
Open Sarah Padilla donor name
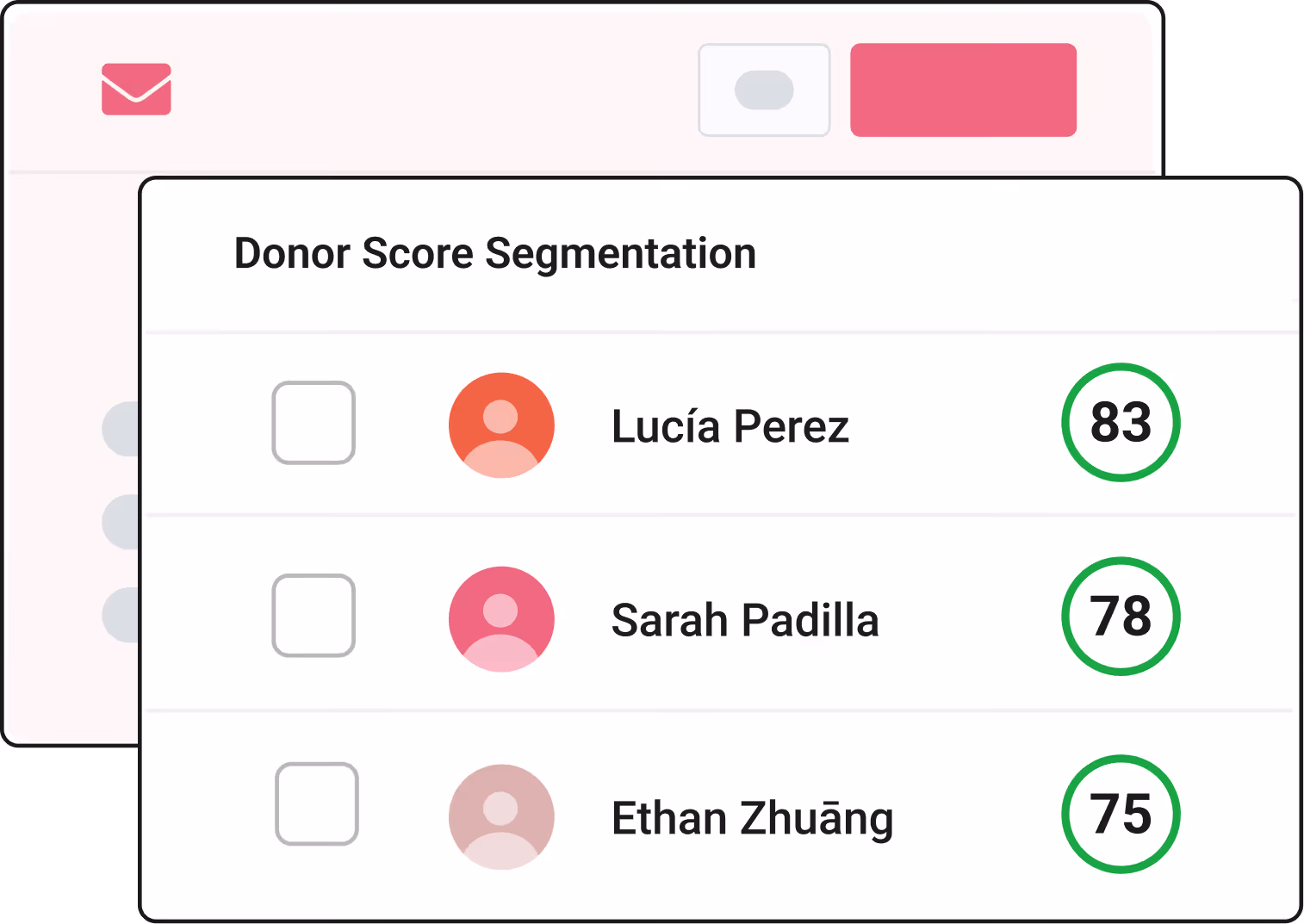[745, 620]
